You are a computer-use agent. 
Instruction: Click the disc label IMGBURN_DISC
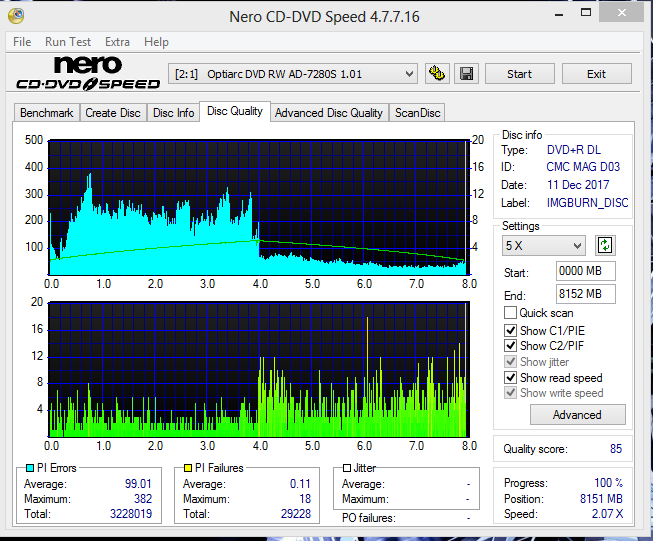pos(587,203)
